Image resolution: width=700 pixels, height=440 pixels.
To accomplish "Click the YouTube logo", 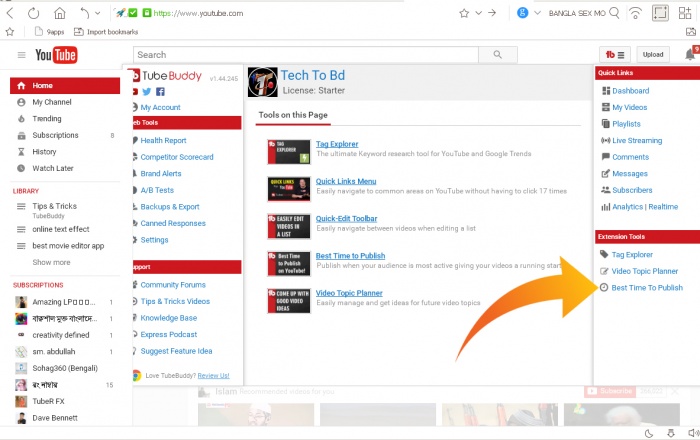I will click(56, 55).
